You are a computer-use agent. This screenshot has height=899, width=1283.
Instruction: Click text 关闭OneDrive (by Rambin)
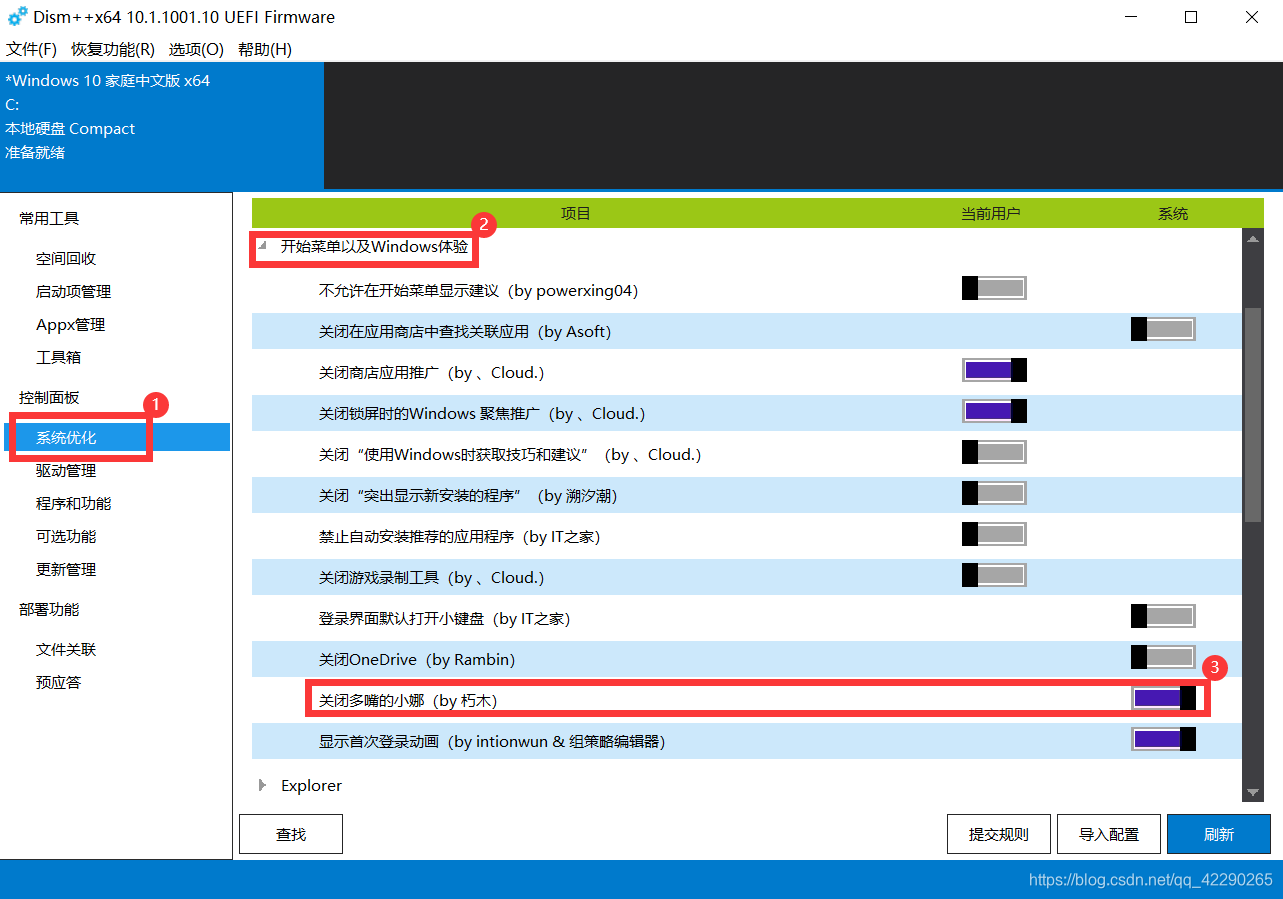click(x=417, y=659)
